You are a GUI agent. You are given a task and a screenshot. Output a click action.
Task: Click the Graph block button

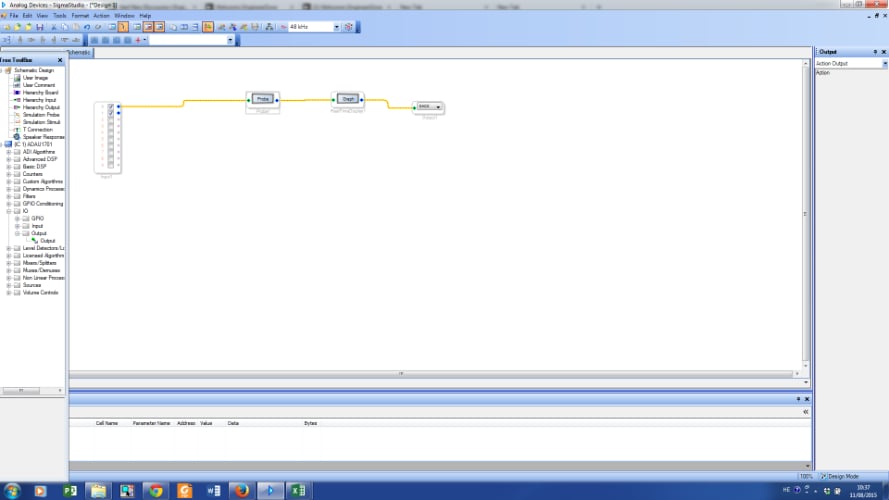click(x=348, y=99)
